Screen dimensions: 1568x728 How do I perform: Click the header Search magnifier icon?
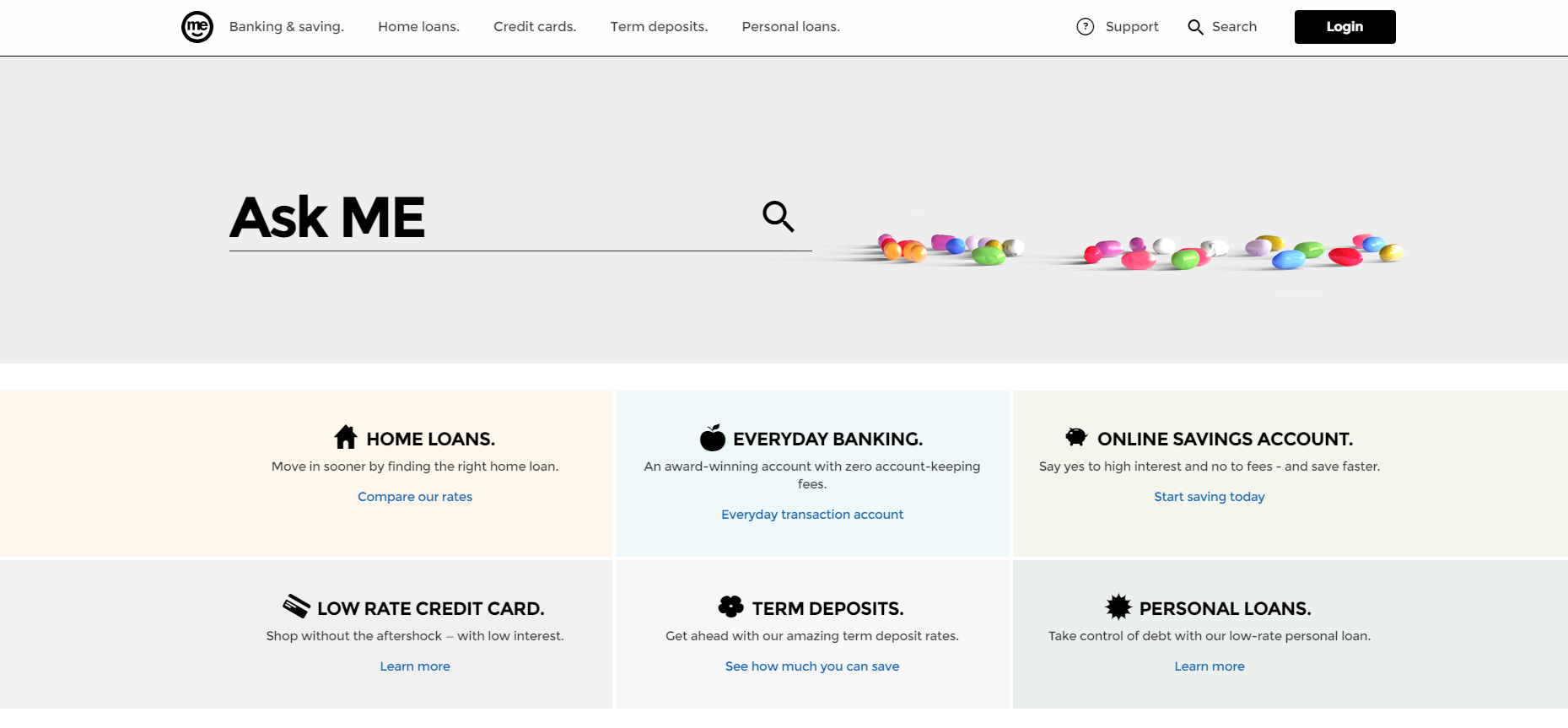click(x=1195, y=27)
